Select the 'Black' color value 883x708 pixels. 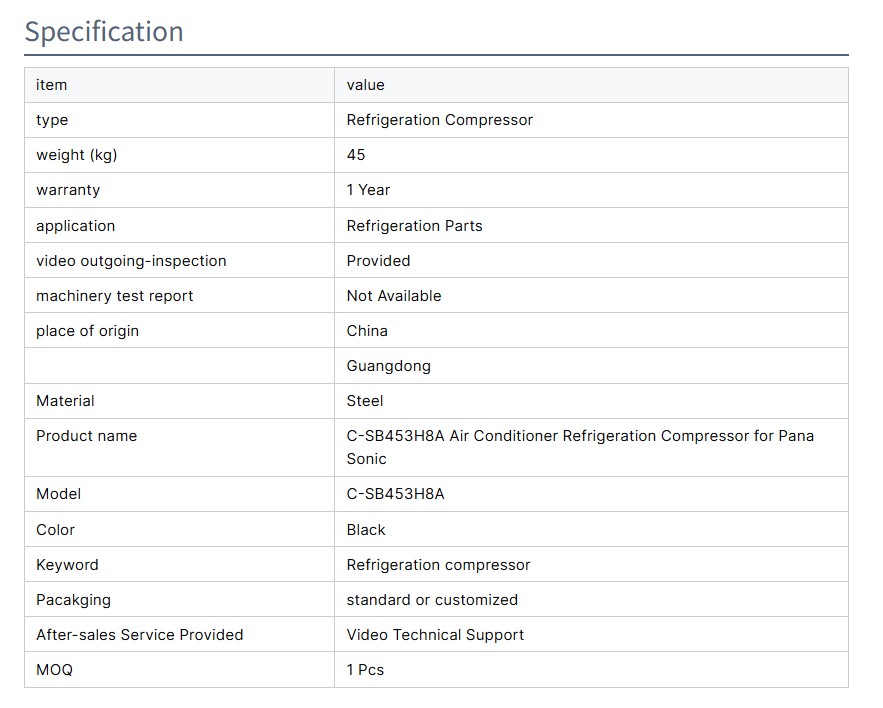coord(365,530)
